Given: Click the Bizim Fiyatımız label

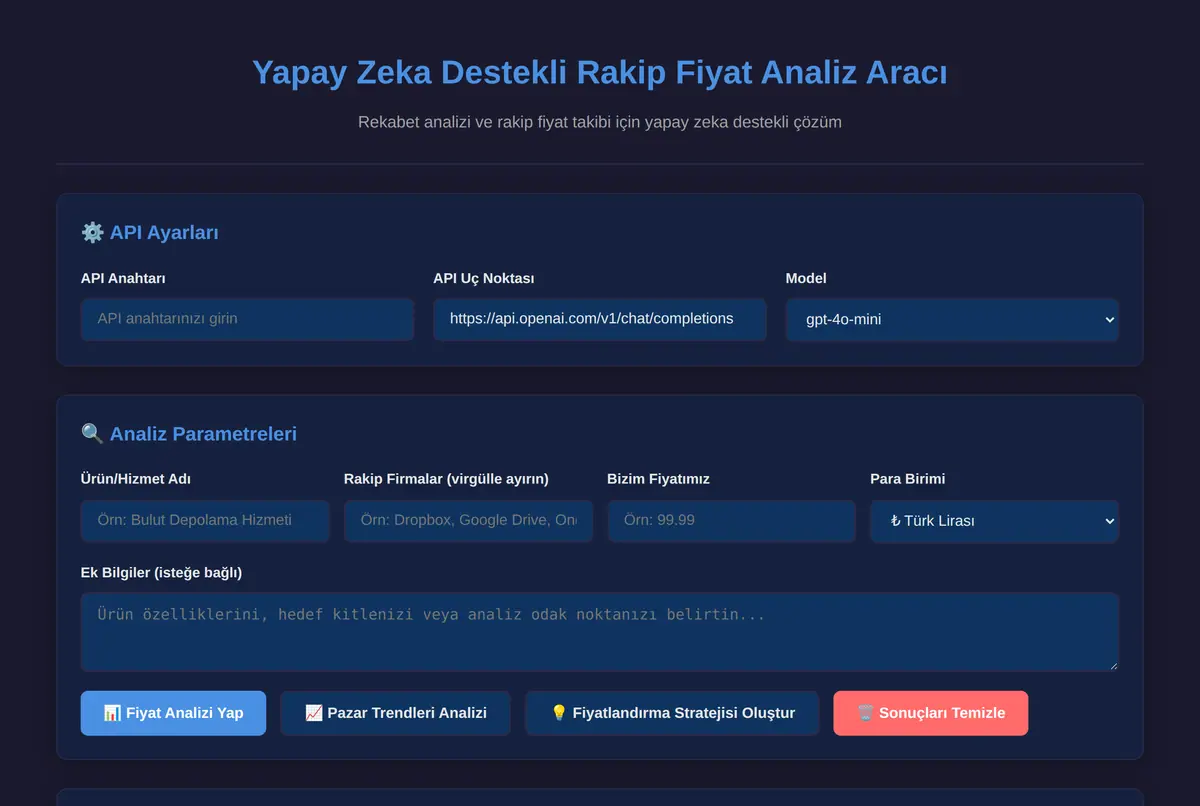Looking at the screenshot, I should click(x=658, y=479).
